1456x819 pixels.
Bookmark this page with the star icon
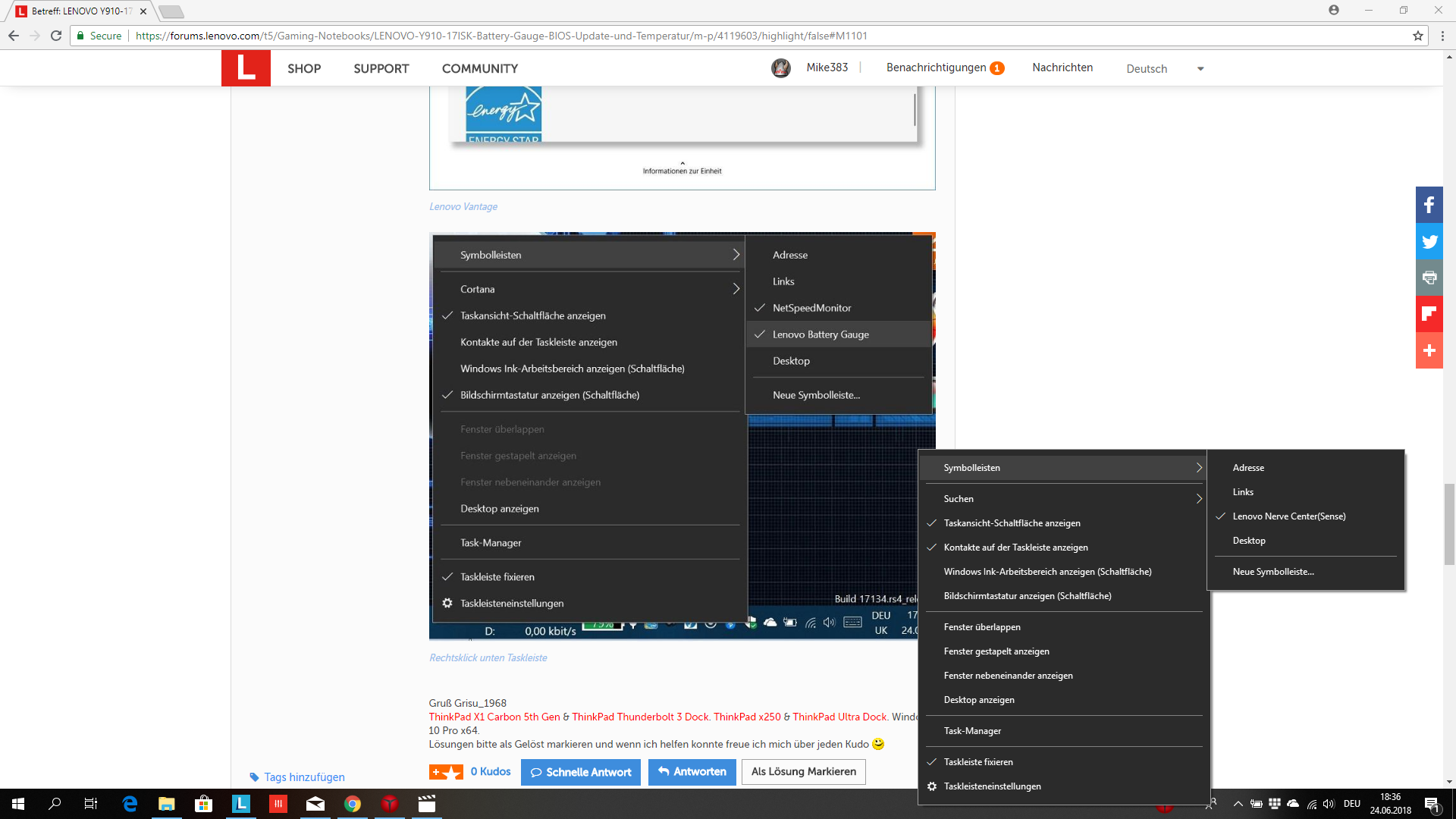click(1418, 36)
